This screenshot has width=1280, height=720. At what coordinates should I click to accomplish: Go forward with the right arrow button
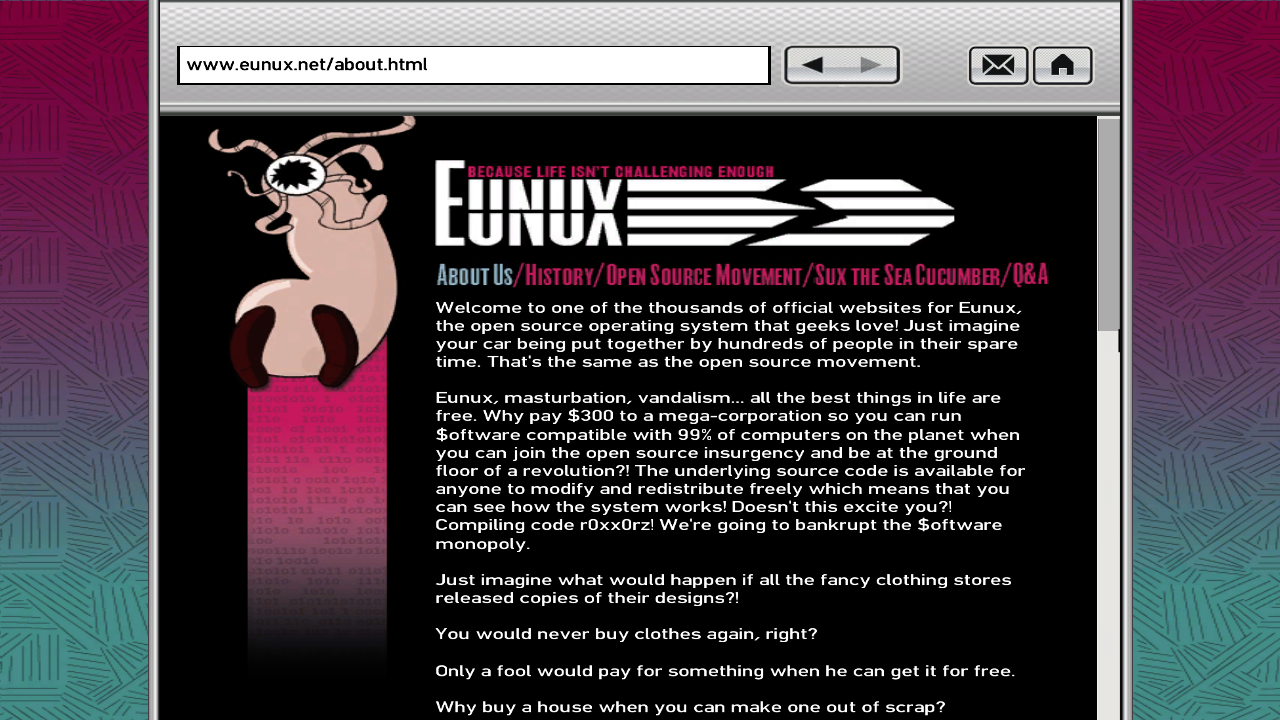[x=870, y=65]
